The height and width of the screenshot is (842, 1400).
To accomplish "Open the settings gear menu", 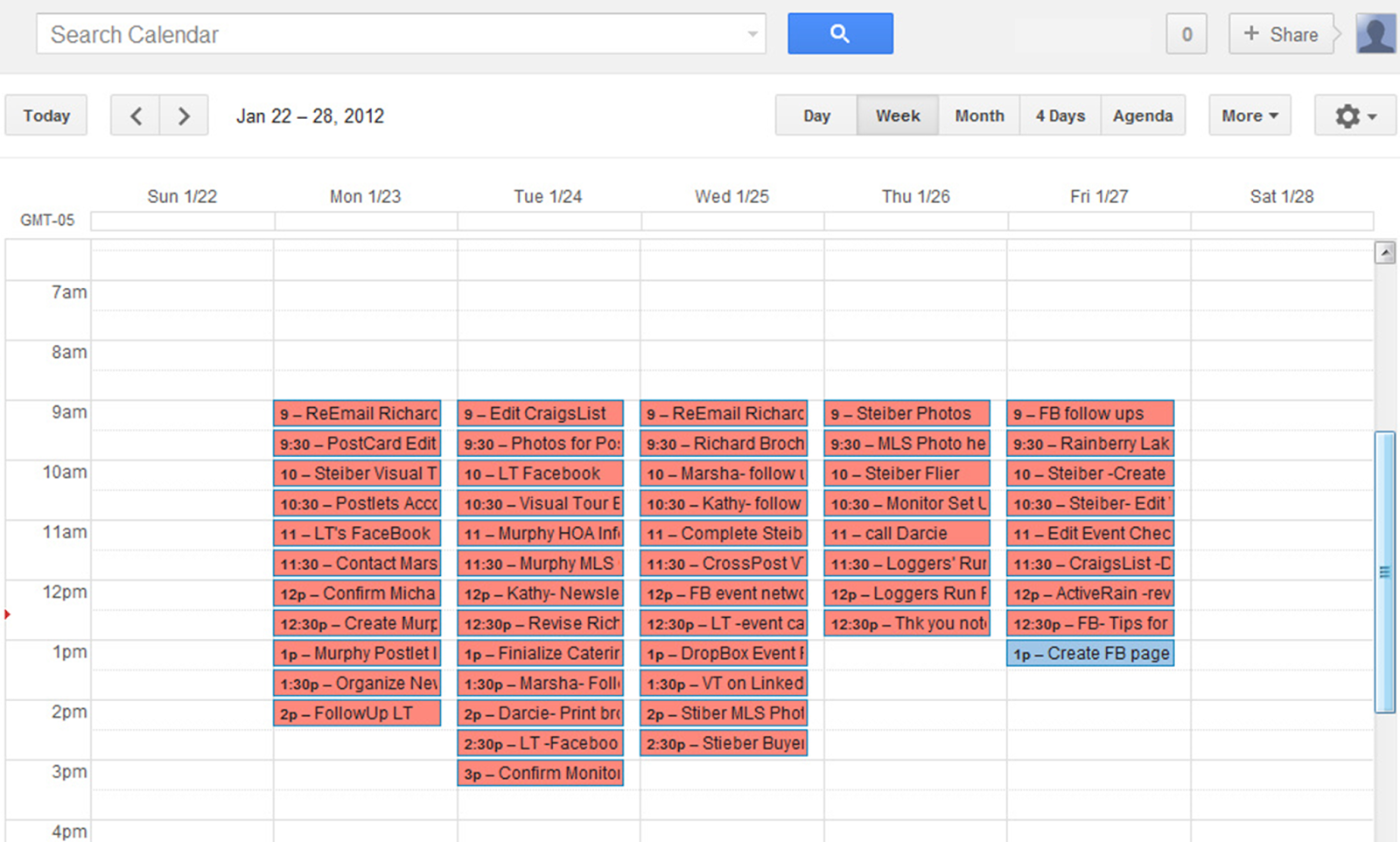I will pos(1354,116).
